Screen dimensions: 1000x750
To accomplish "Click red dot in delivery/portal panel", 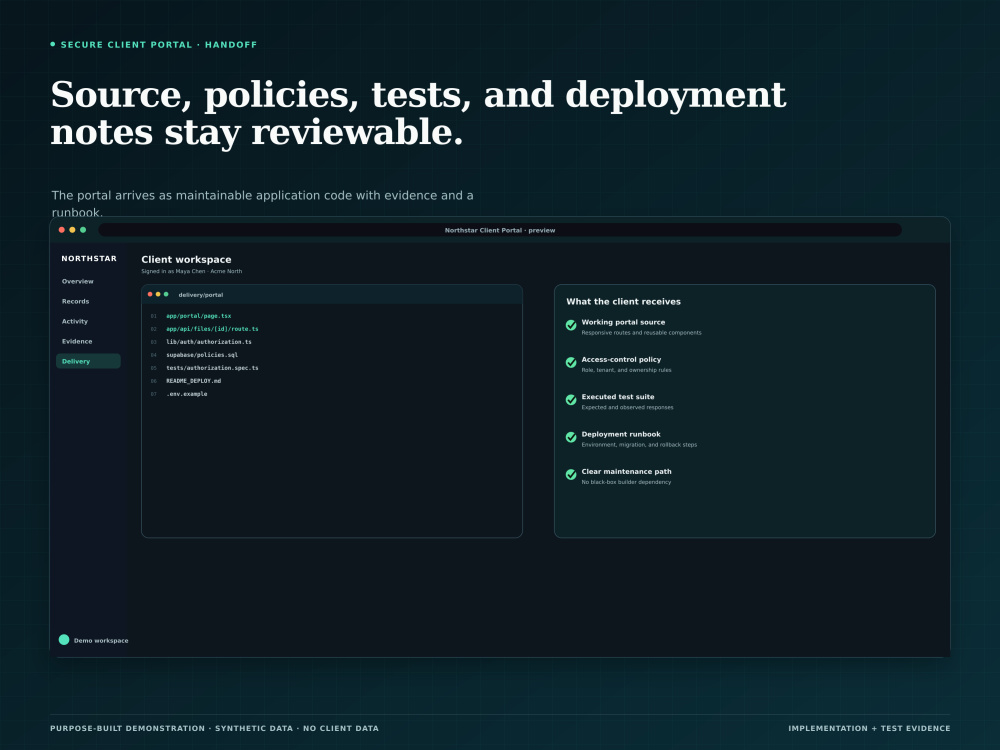I will [150, 294].
